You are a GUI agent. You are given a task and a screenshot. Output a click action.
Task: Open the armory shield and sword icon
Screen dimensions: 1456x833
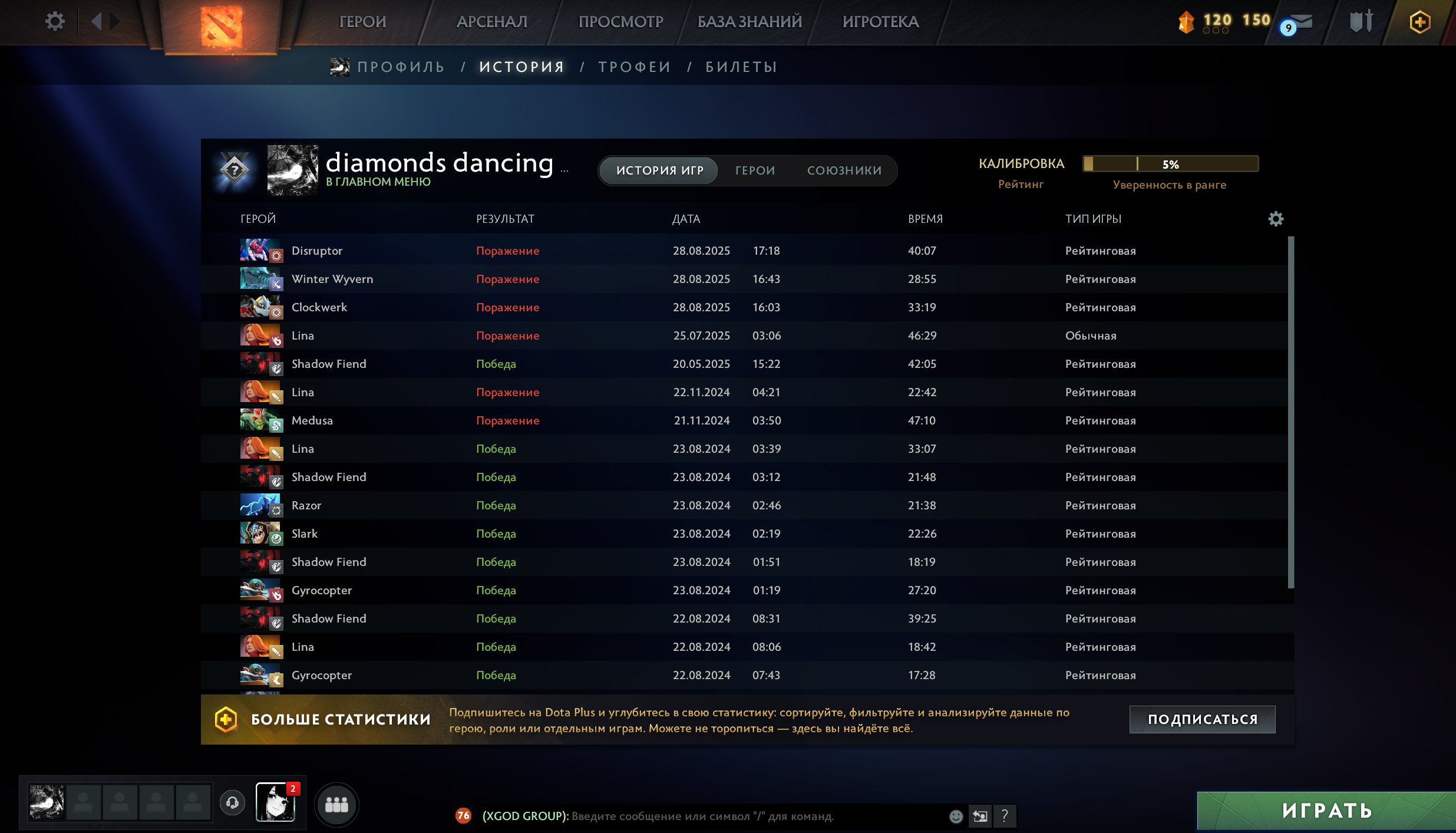tap(1361, 22)
